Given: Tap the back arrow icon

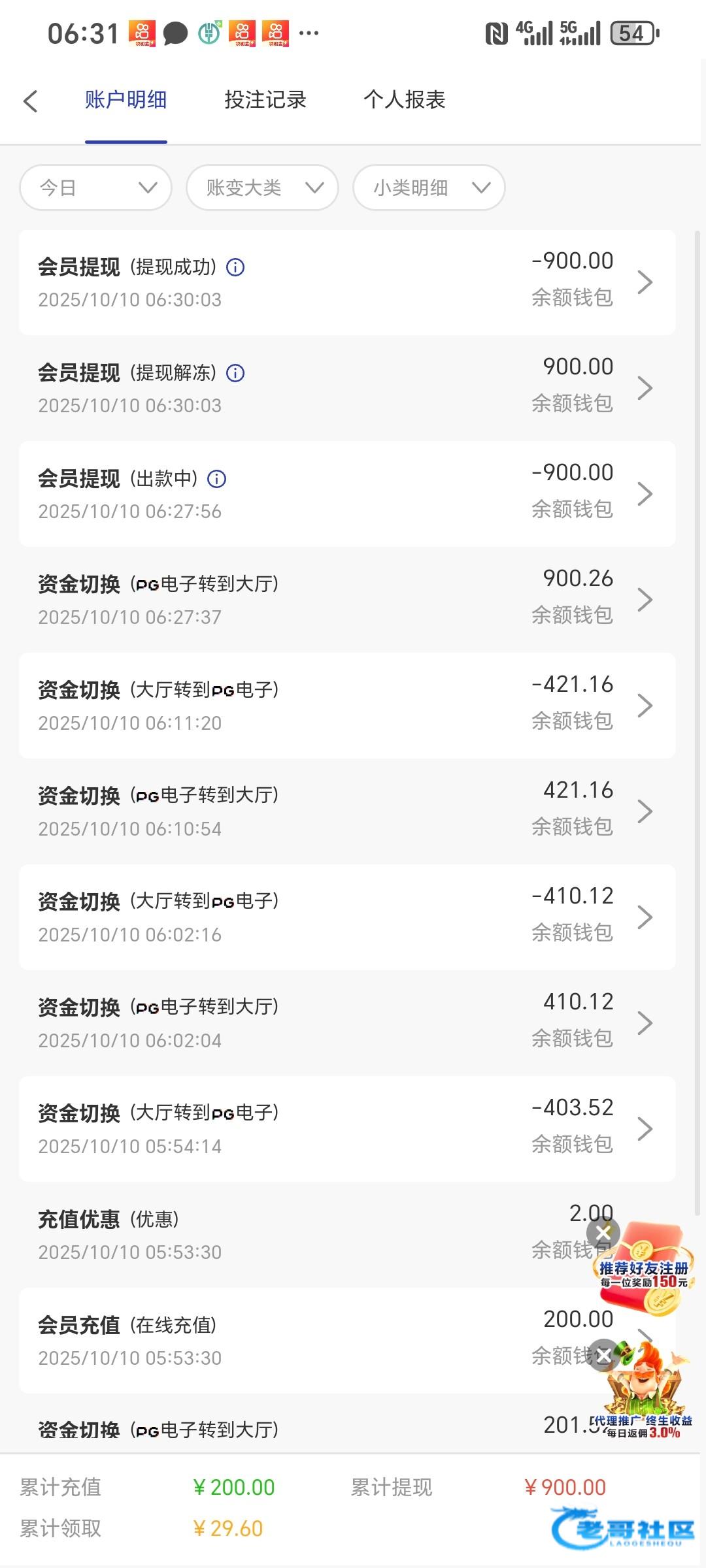Looking at the screenshot, I should pyautogui.click(x=30, y=101).
